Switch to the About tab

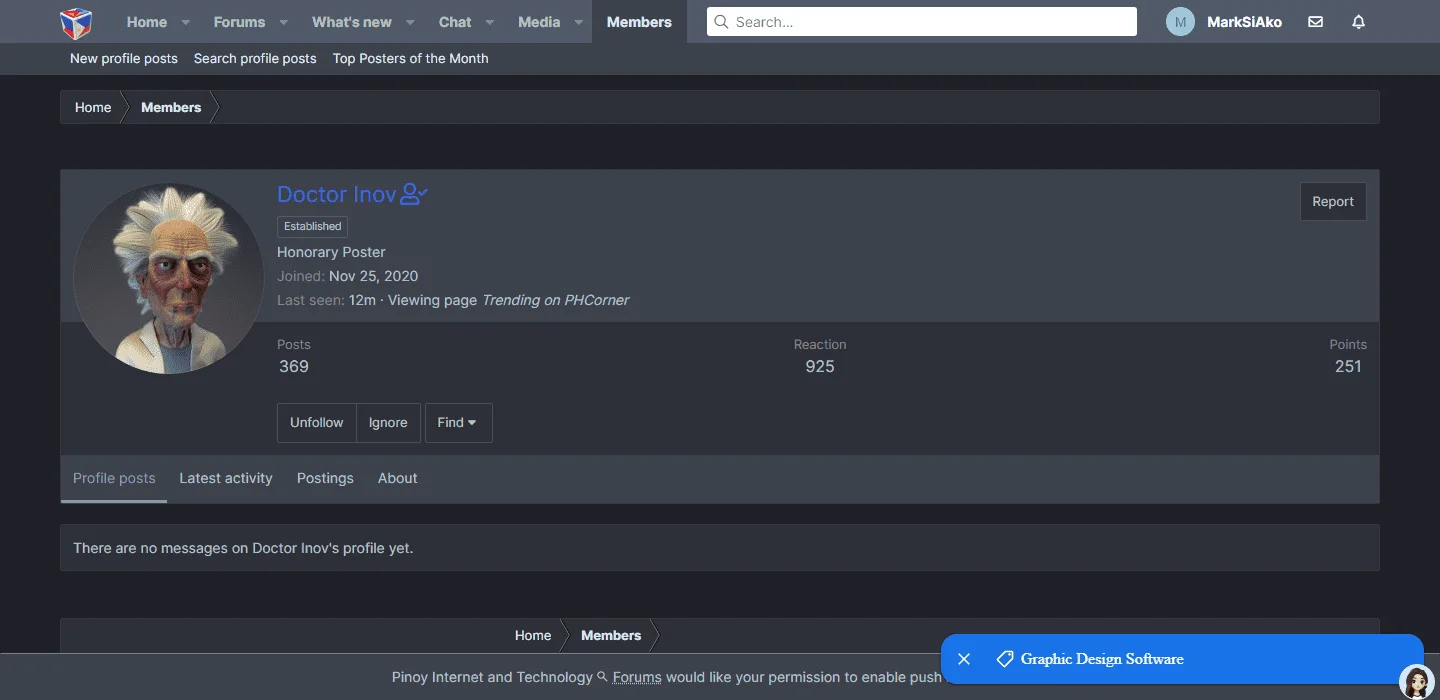397,478
